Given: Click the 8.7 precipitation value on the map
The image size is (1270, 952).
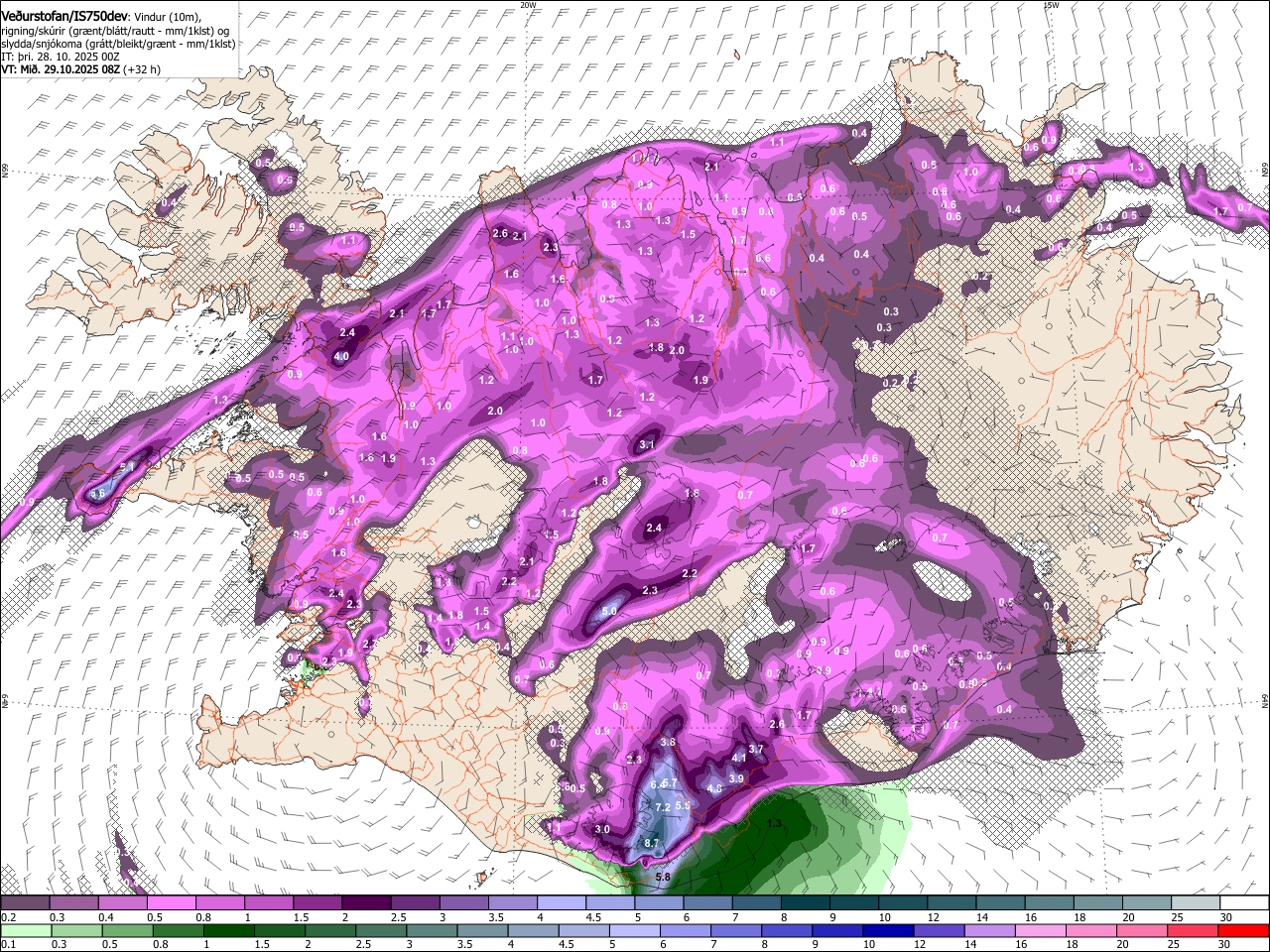Looking at the screenshot, I should 652,843.
